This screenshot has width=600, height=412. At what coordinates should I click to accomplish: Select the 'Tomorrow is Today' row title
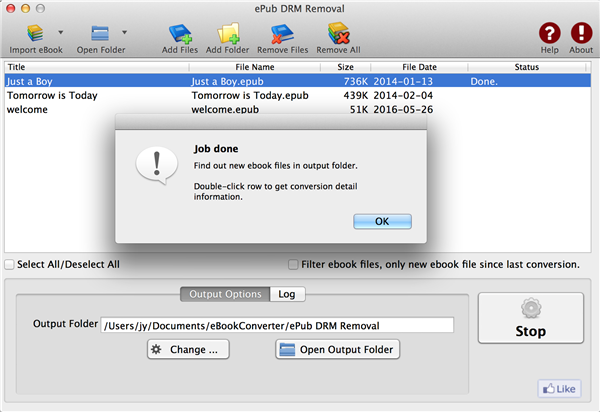tap(52, 95)
